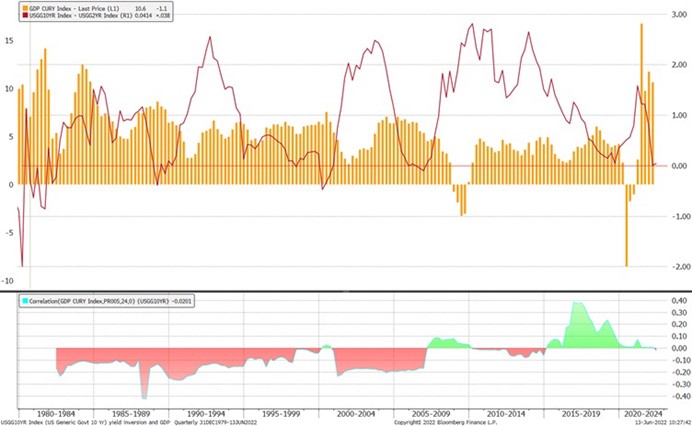Viewport: 692px width, 426px height.
Task: Click the 1990-1994 x-axis label
Action: pyautogui.click(x=206, y=410)
